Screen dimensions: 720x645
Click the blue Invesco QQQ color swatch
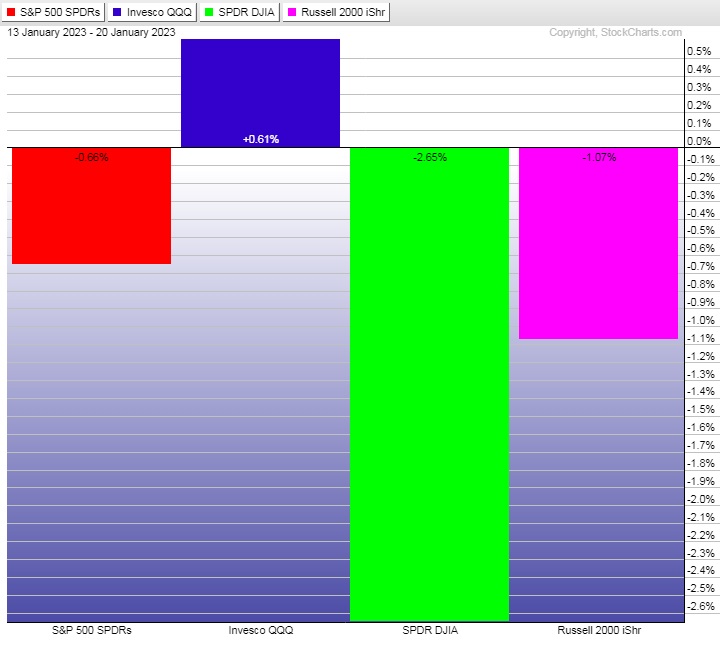pyautogui.click(x=117, y=12)
